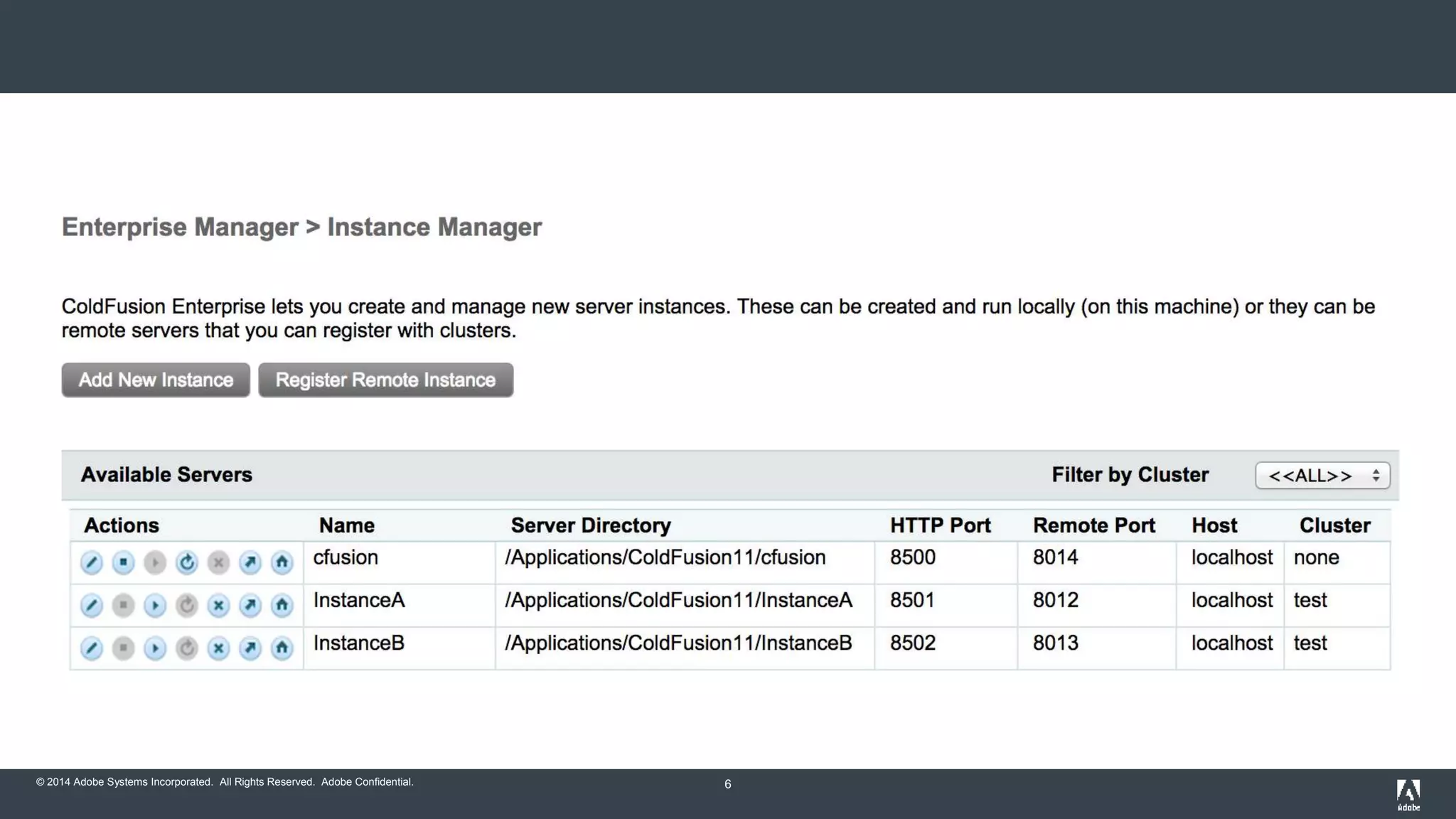1456x819 pixels.
Task: Start InstanceA with the play icon
Action: pyautogui.click(x=155, y=606)
